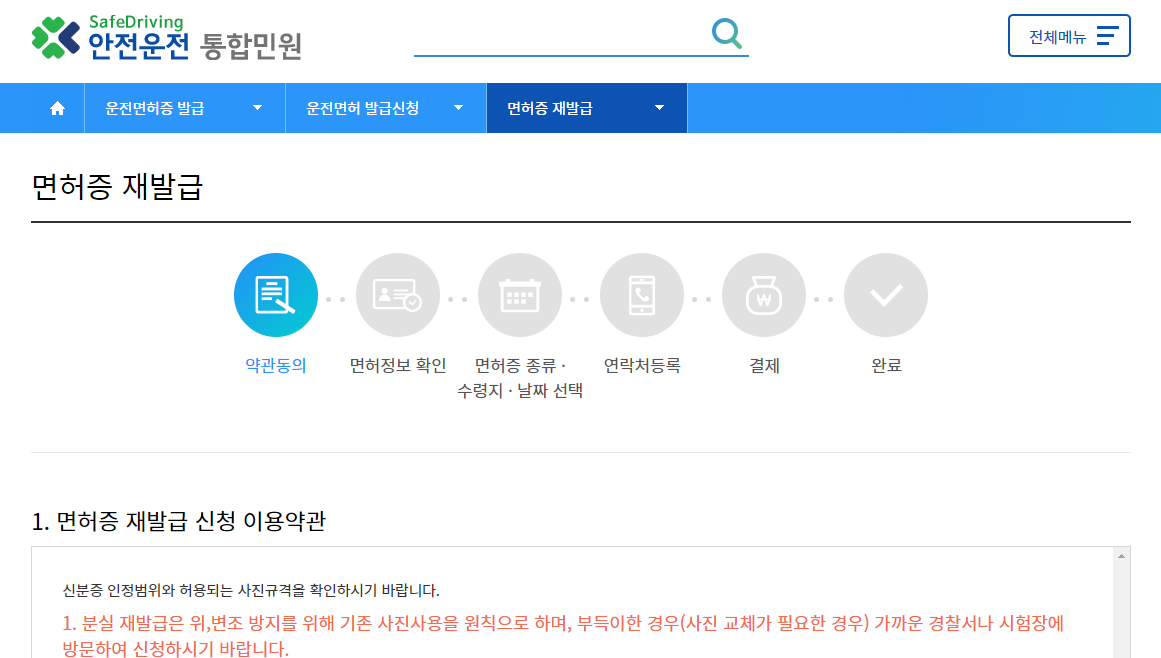Click the 연락처등록 phone step icon
This screenshot has height=658, width=1161.
641,294
